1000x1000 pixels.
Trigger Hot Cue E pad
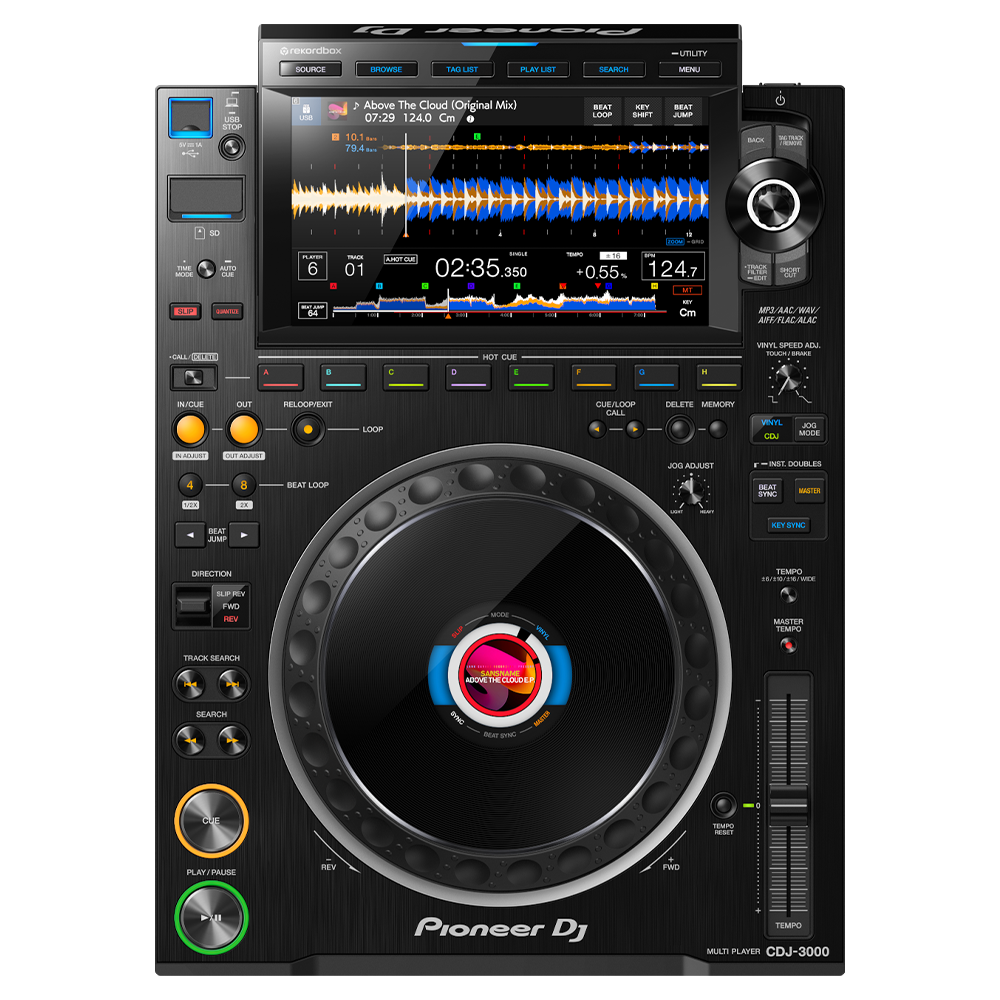click(x=531, y=376)
